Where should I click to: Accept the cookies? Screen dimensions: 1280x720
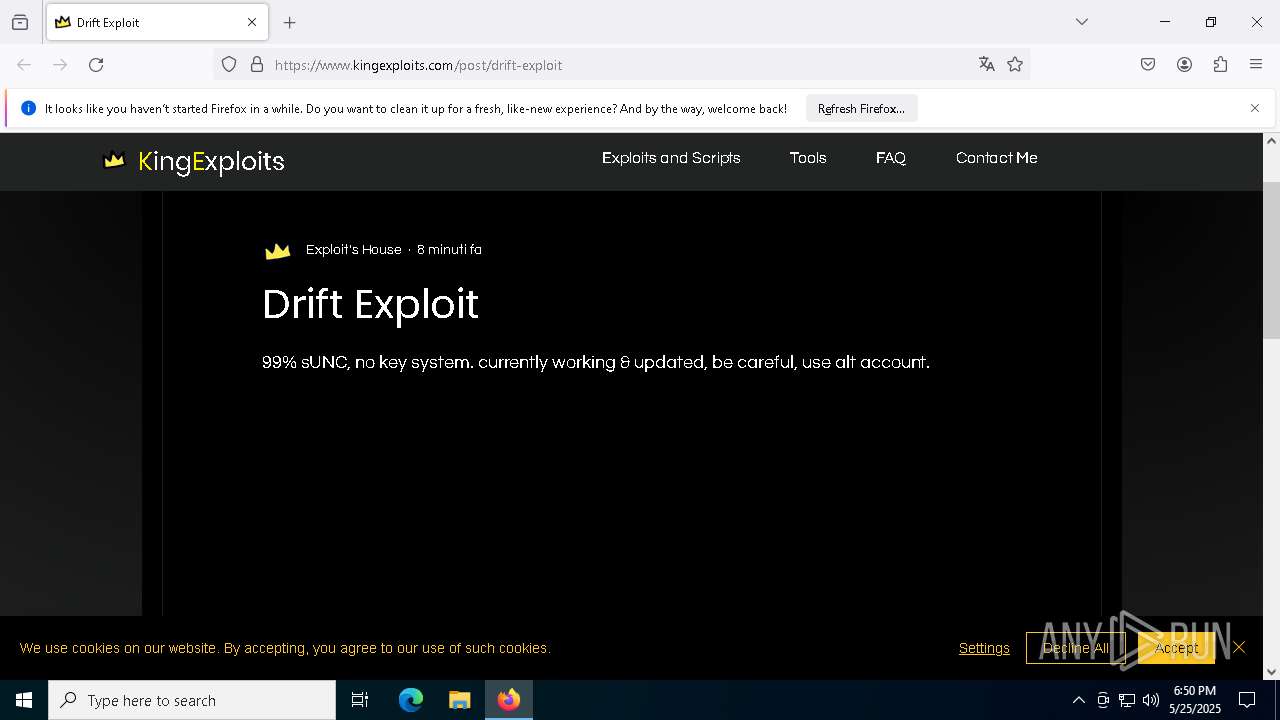tap(1176, 648)
